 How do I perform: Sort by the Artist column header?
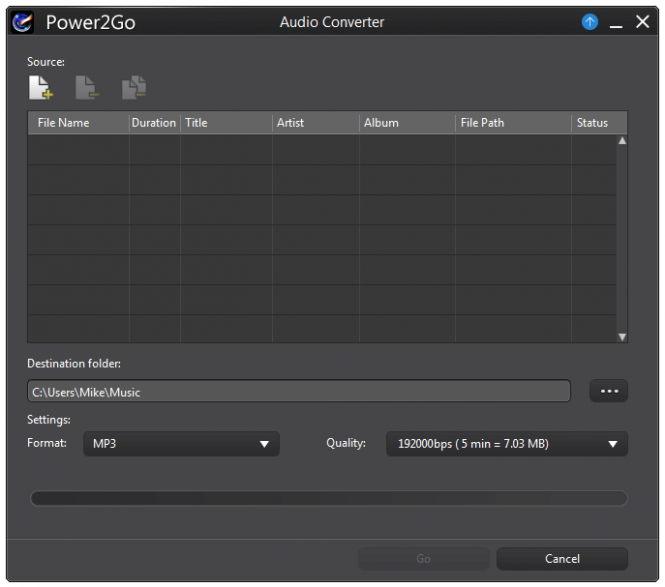(x=316, y=123)
